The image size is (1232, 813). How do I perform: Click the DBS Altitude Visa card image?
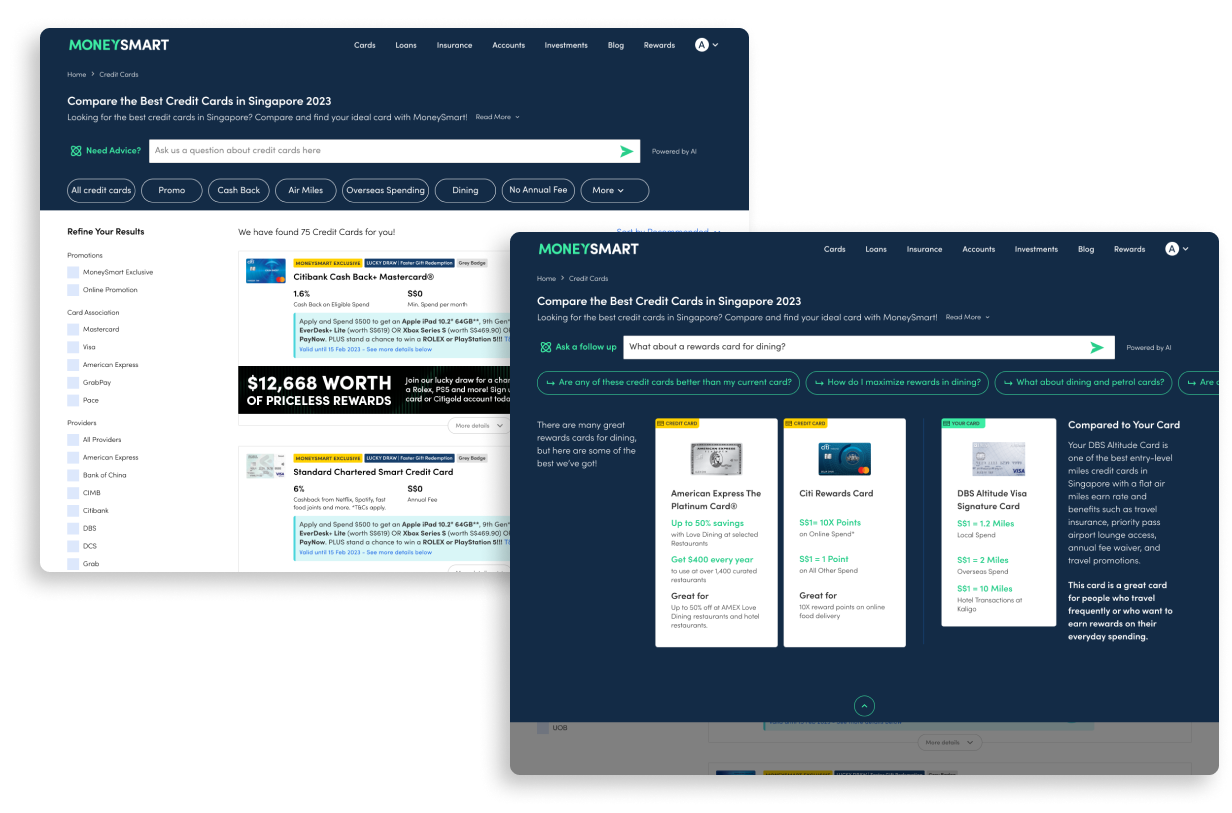point(999,459)
